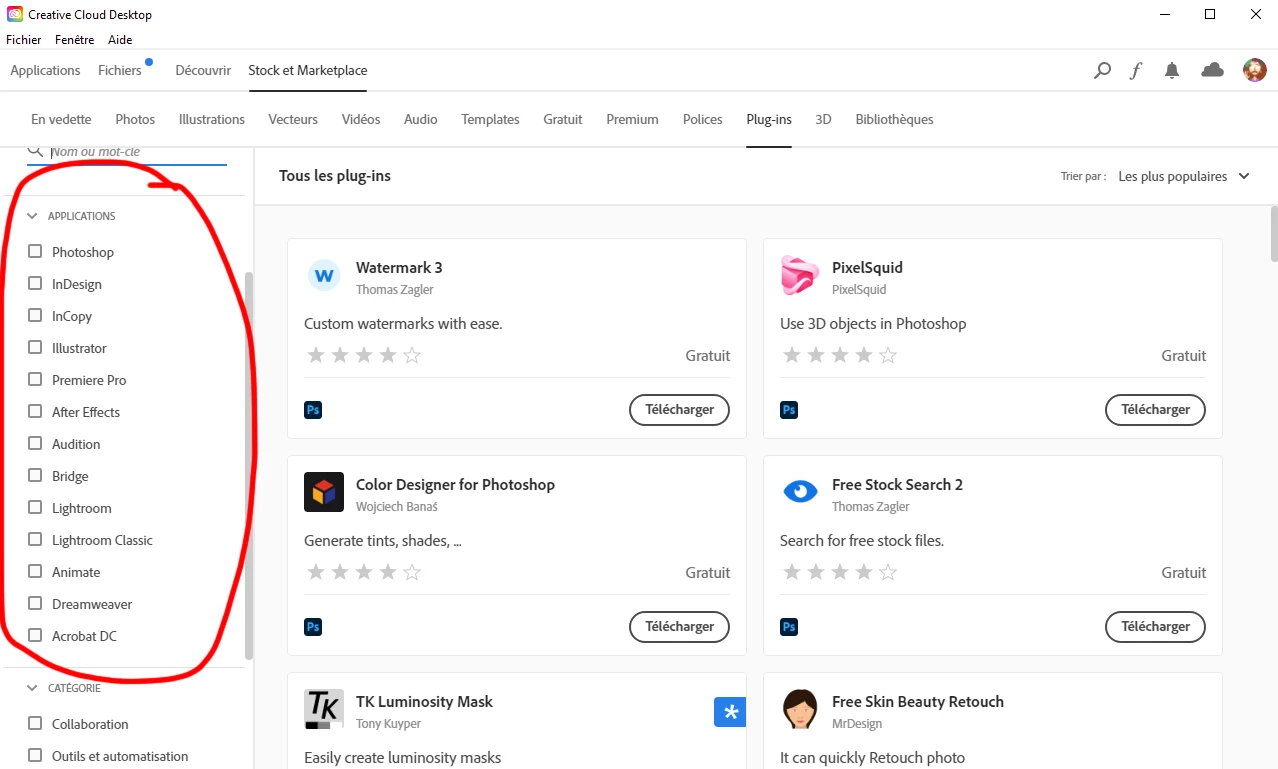Click the Ps badge on Free Stock Search card
Image resolution: width=1278 pixels, height=769 pixels.
[789, 627]
